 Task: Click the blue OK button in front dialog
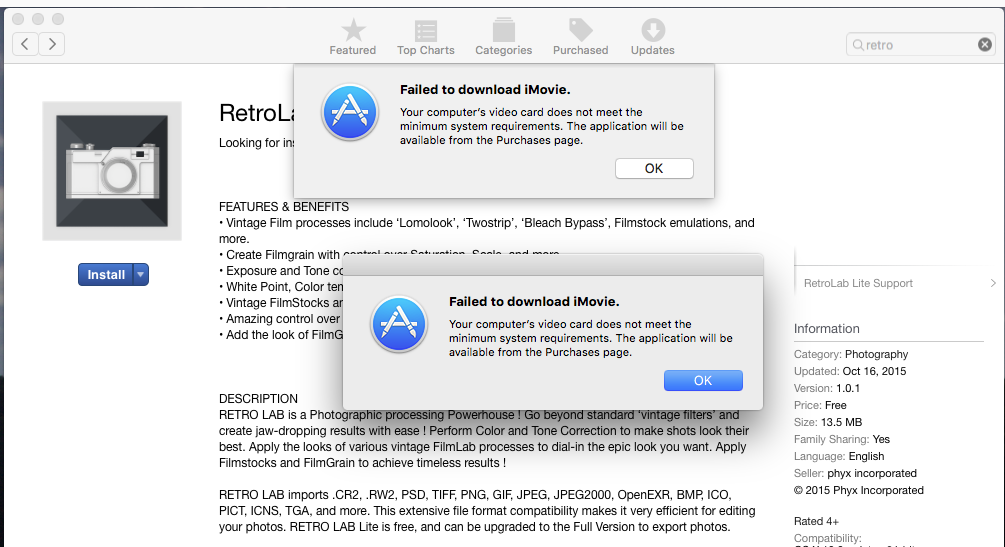(703, 380)
